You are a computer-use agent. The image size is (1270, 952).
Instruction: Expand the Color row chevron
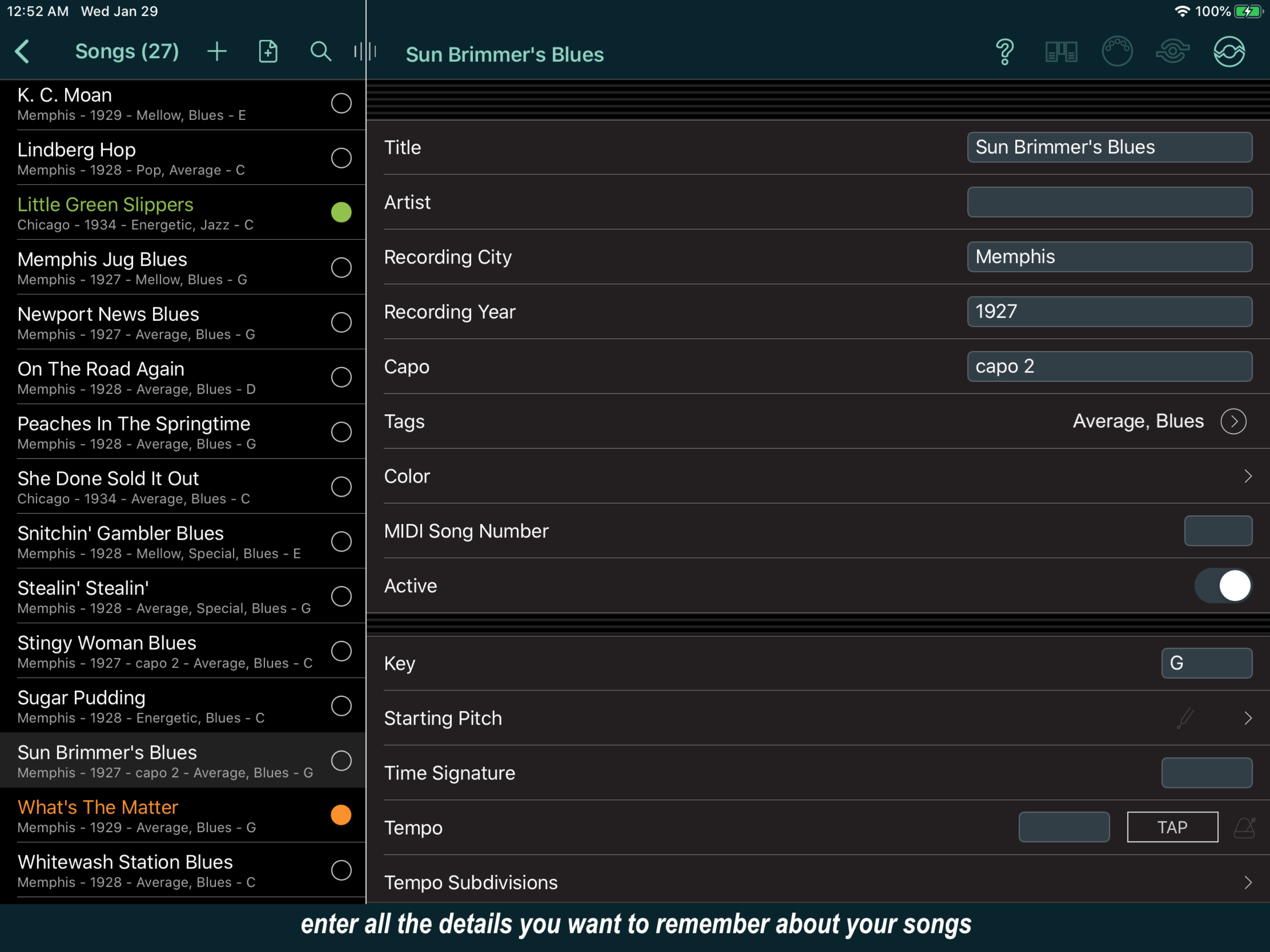1247,476
